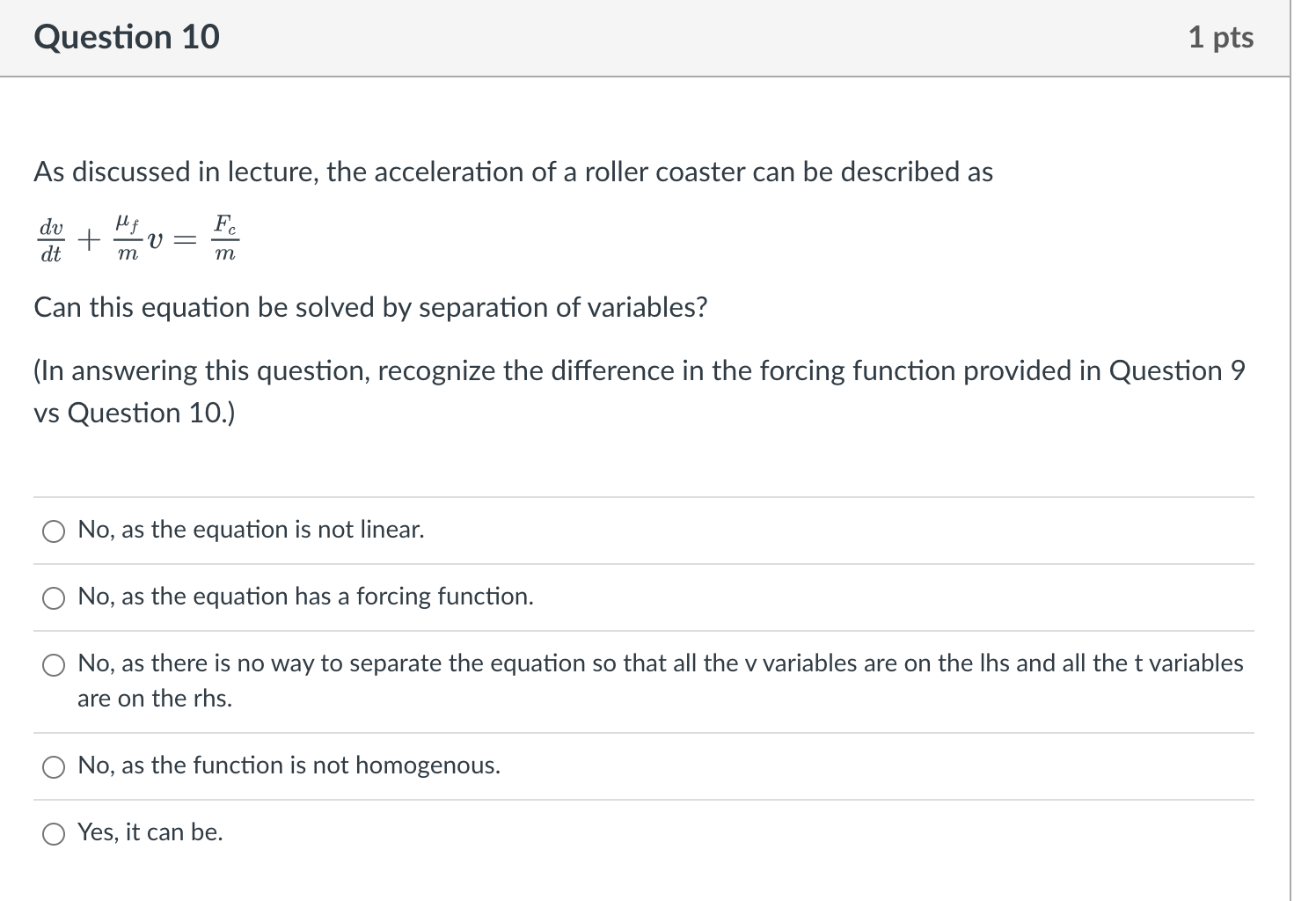Click the roller coaster acceleration sentence
1316x901 pixels.
pos(513,172)
